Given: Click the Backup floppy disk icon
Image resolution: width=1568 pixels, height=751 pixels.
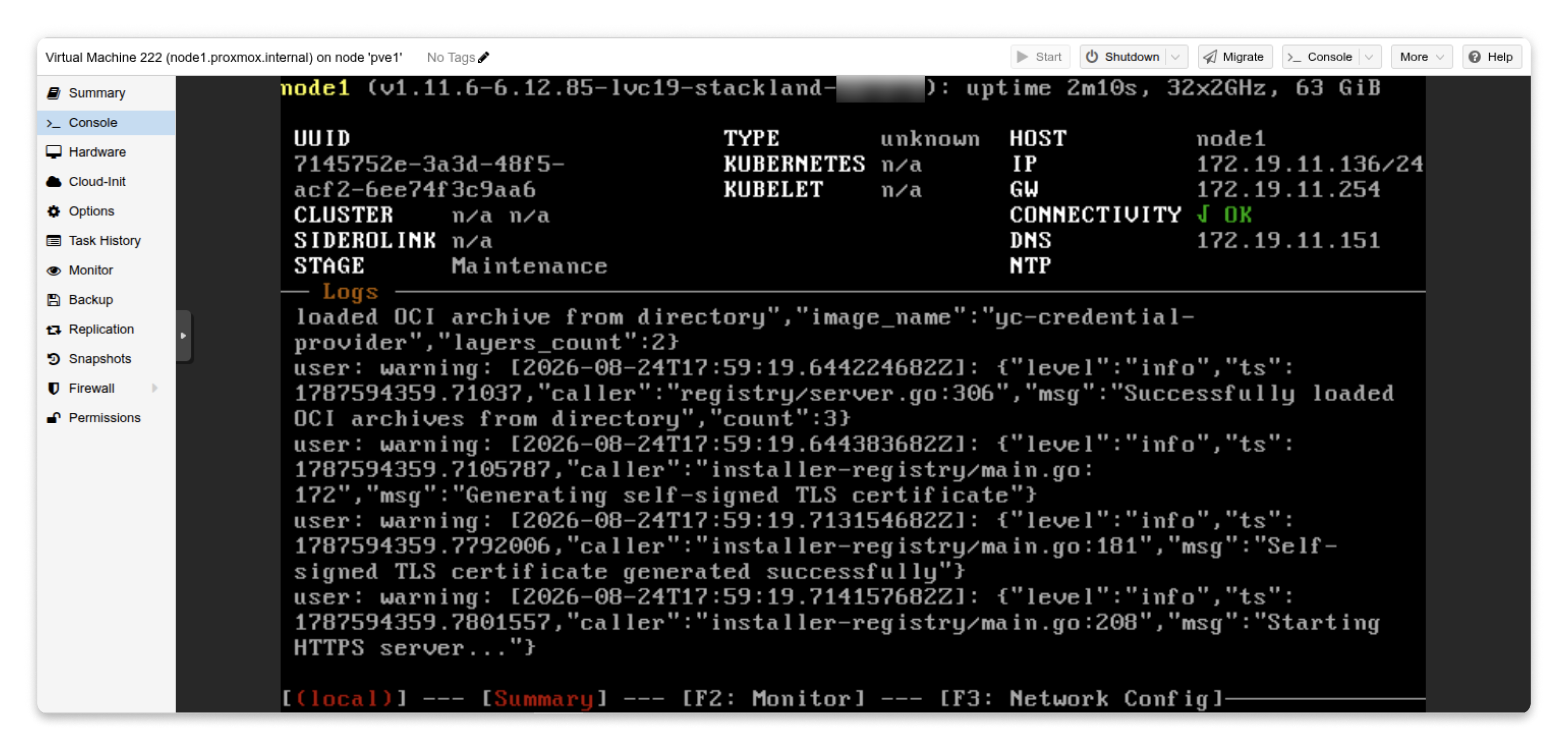Looking at the screenshot, I should (53, 300).
